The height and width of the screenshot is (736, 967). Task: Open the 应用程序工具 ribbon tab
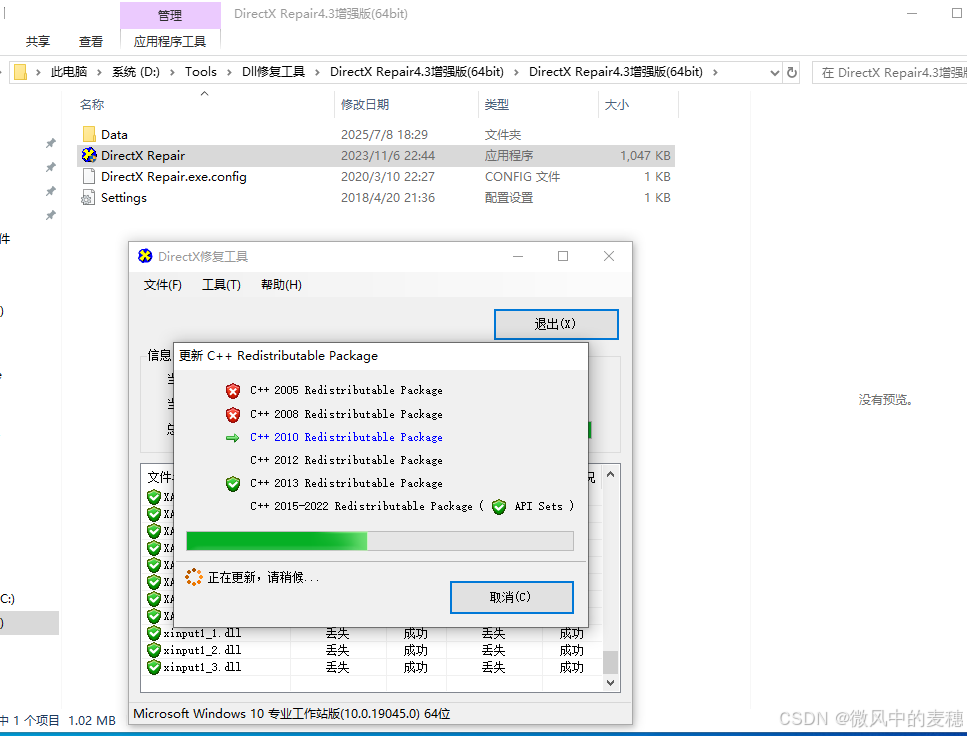pyautogui.click(x=170, y=41)
